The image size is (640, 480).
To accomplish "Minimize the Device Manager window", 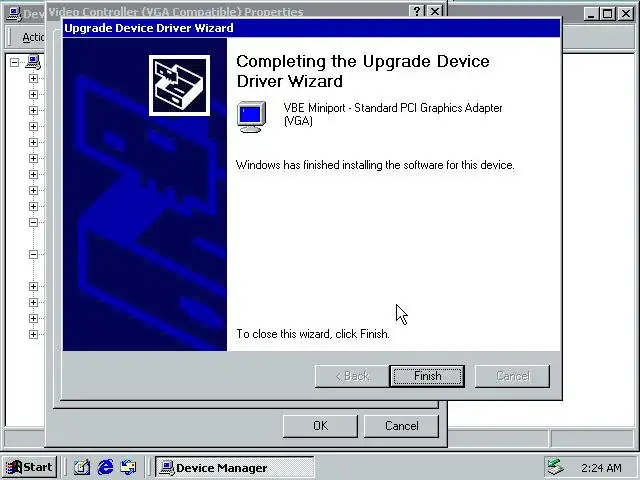I will click(591, 14).
